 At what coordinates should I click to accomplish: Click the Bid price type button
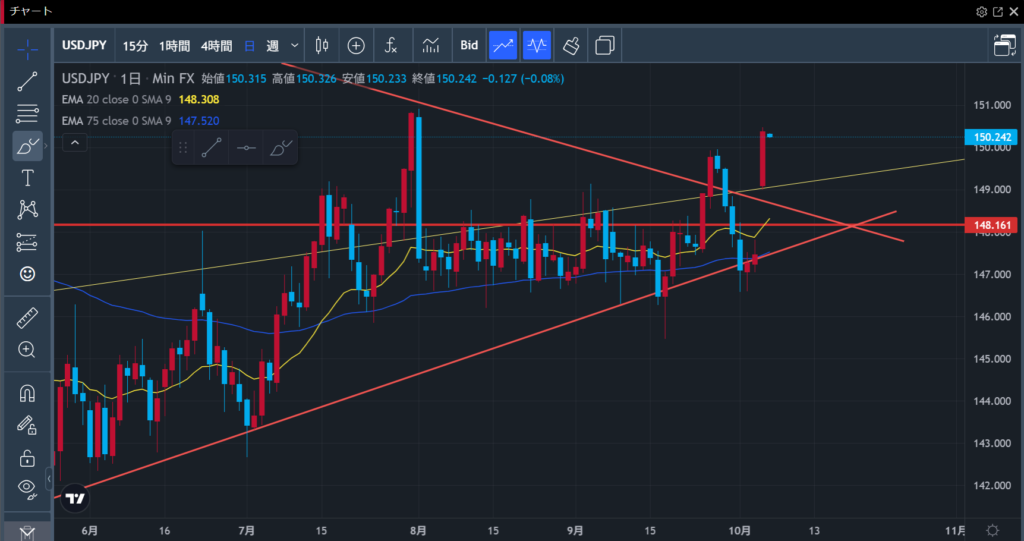click(x=469, y=45)
